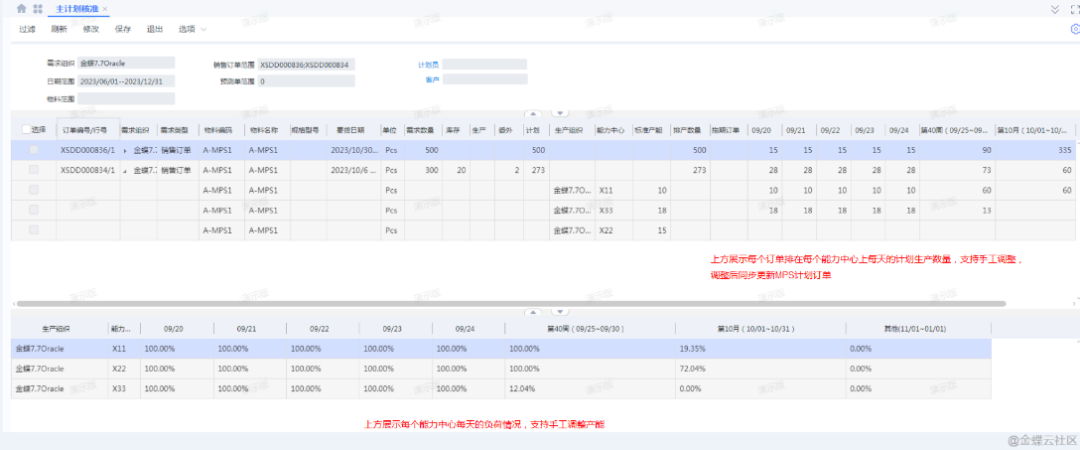Image resolution: width=1080 pixels, height=450 pixels.
Task: Check the box for the X22 capacity row
Action: pyautogui.click(x=33, y=230)
